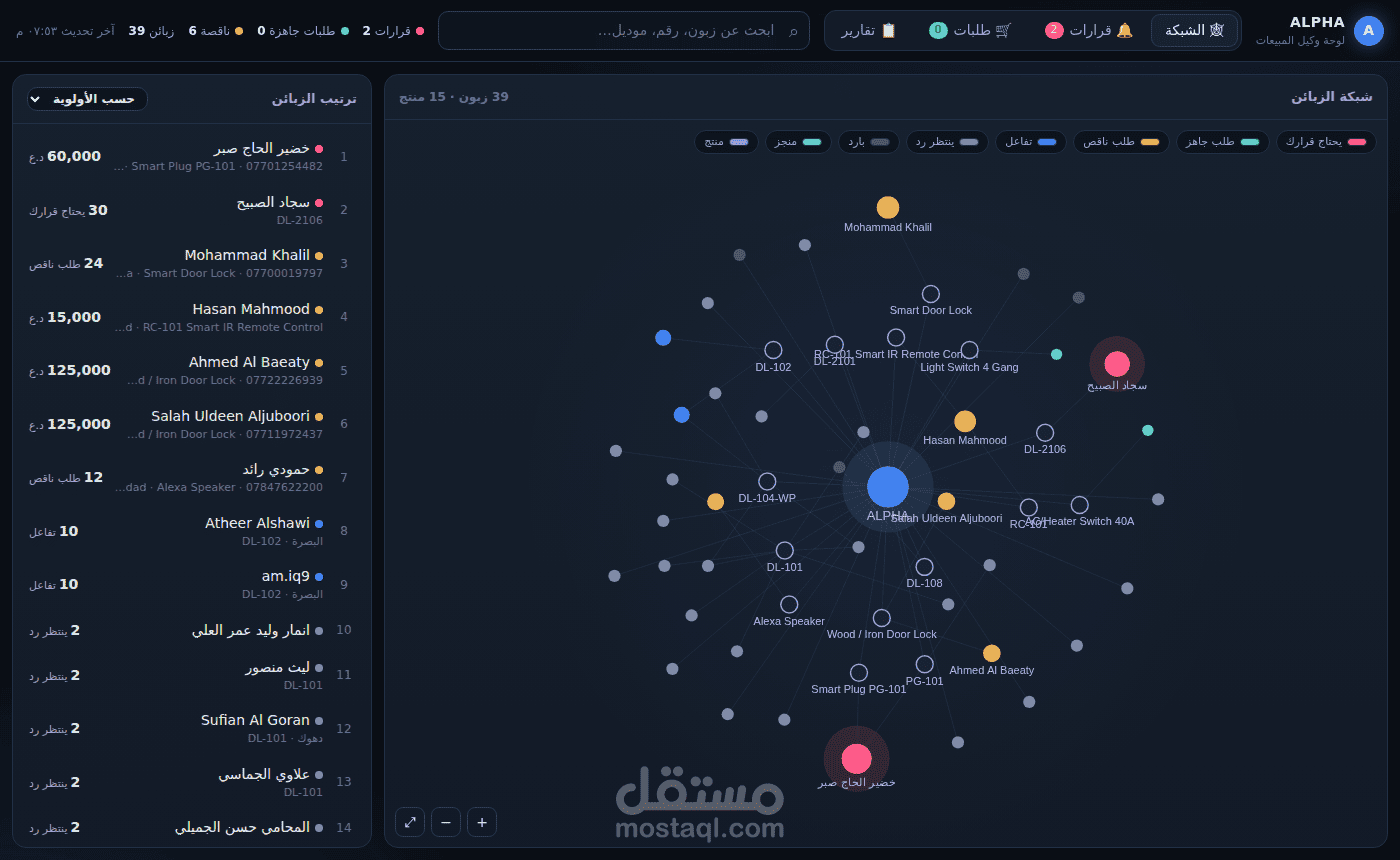Viewport: 1400px width, 860px height.
Task: Toggle the يحتاج قرارك legend filter
Action: point(1326,142)
